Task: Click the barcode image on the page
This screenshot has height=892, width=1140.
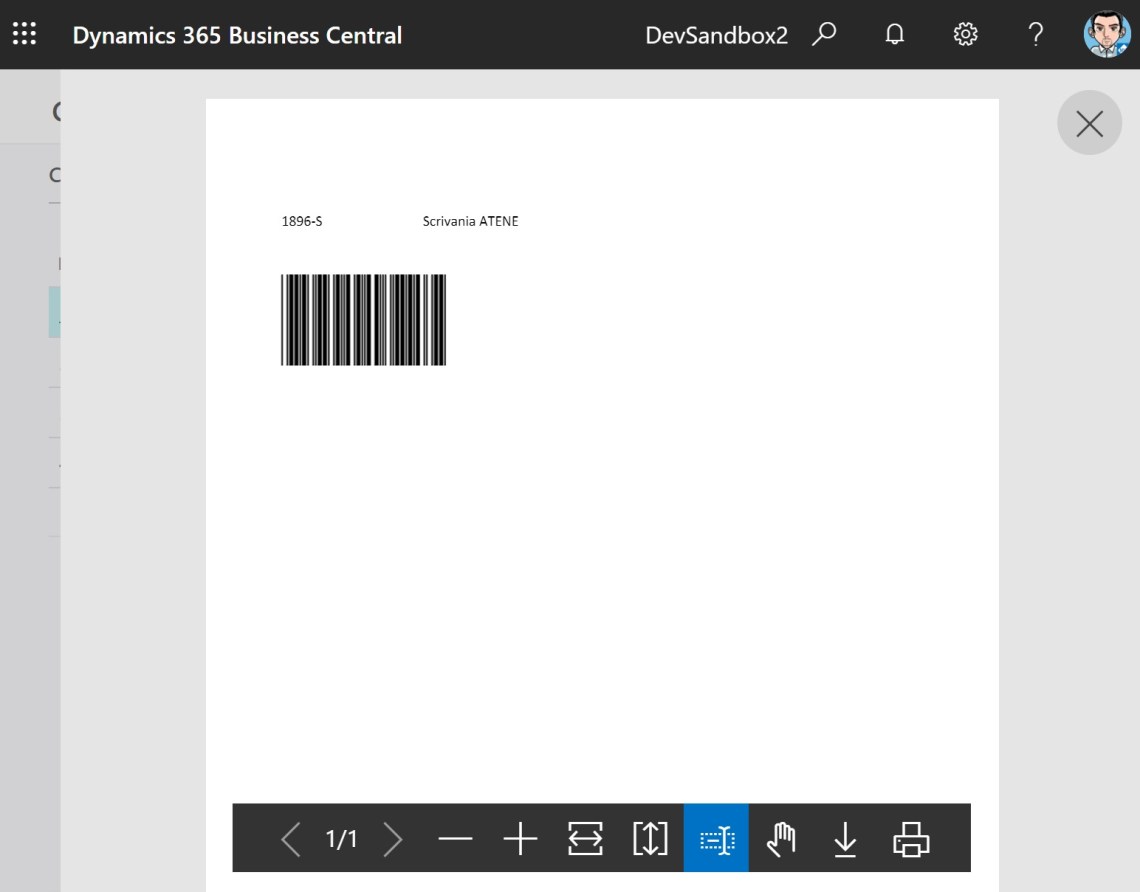Action: pos(363,318)
